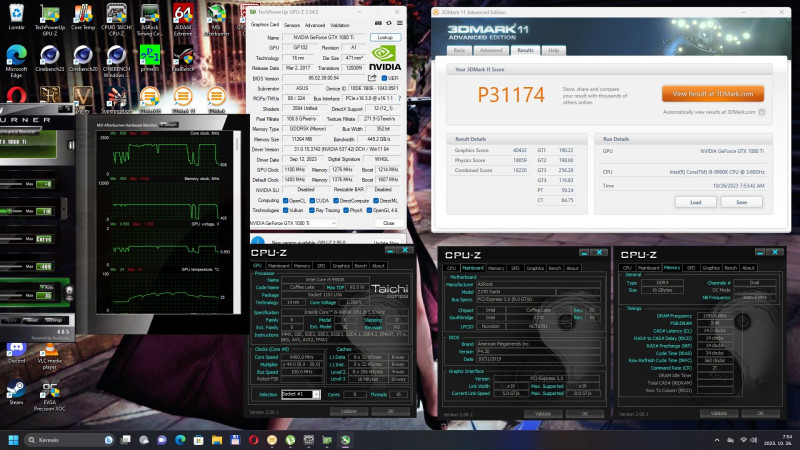Viewport: 800px width, 450px height.
Task: Open Task View on the taskbar
Action: [x=126, y=440]
